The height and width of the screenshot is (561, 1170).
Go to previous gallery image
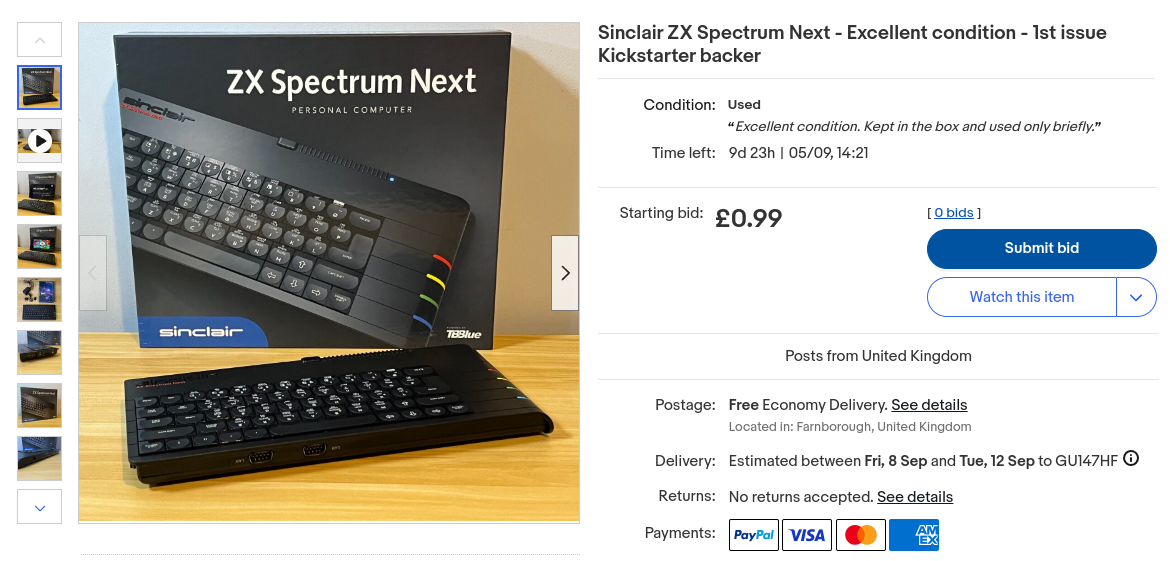click(93, 273)
